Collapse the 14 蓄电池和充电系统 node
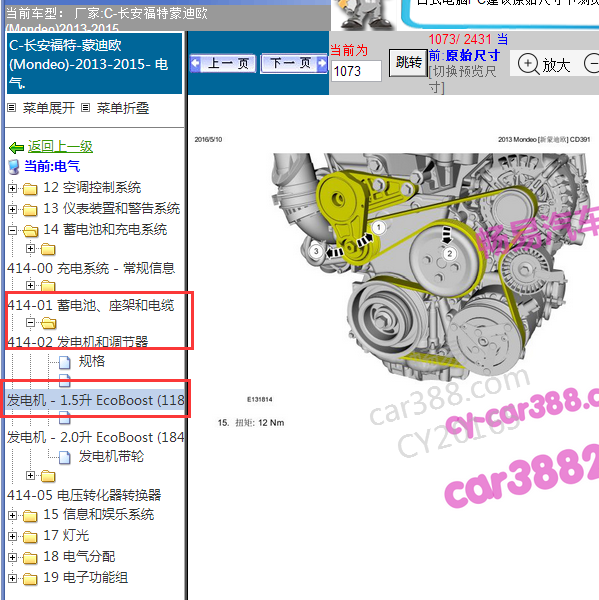Screen dimensions: 599x600 (x=12, y=230)
